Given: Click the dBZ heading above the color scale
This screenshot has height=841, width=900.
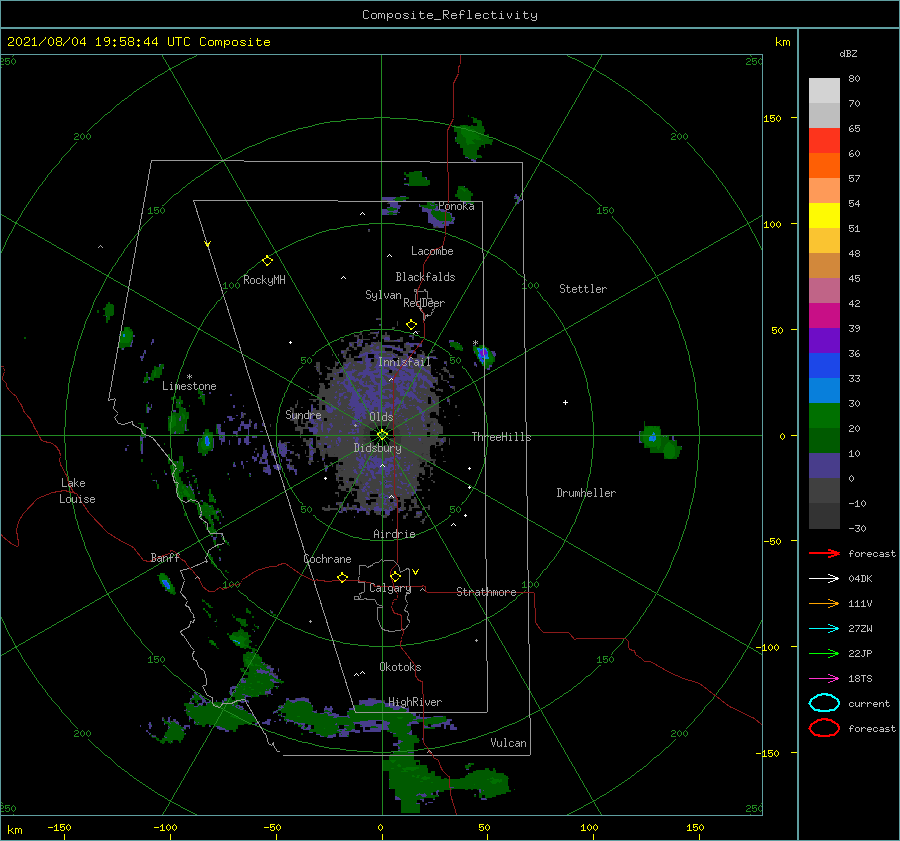Looking at the screenshot, I should point(848,53).
